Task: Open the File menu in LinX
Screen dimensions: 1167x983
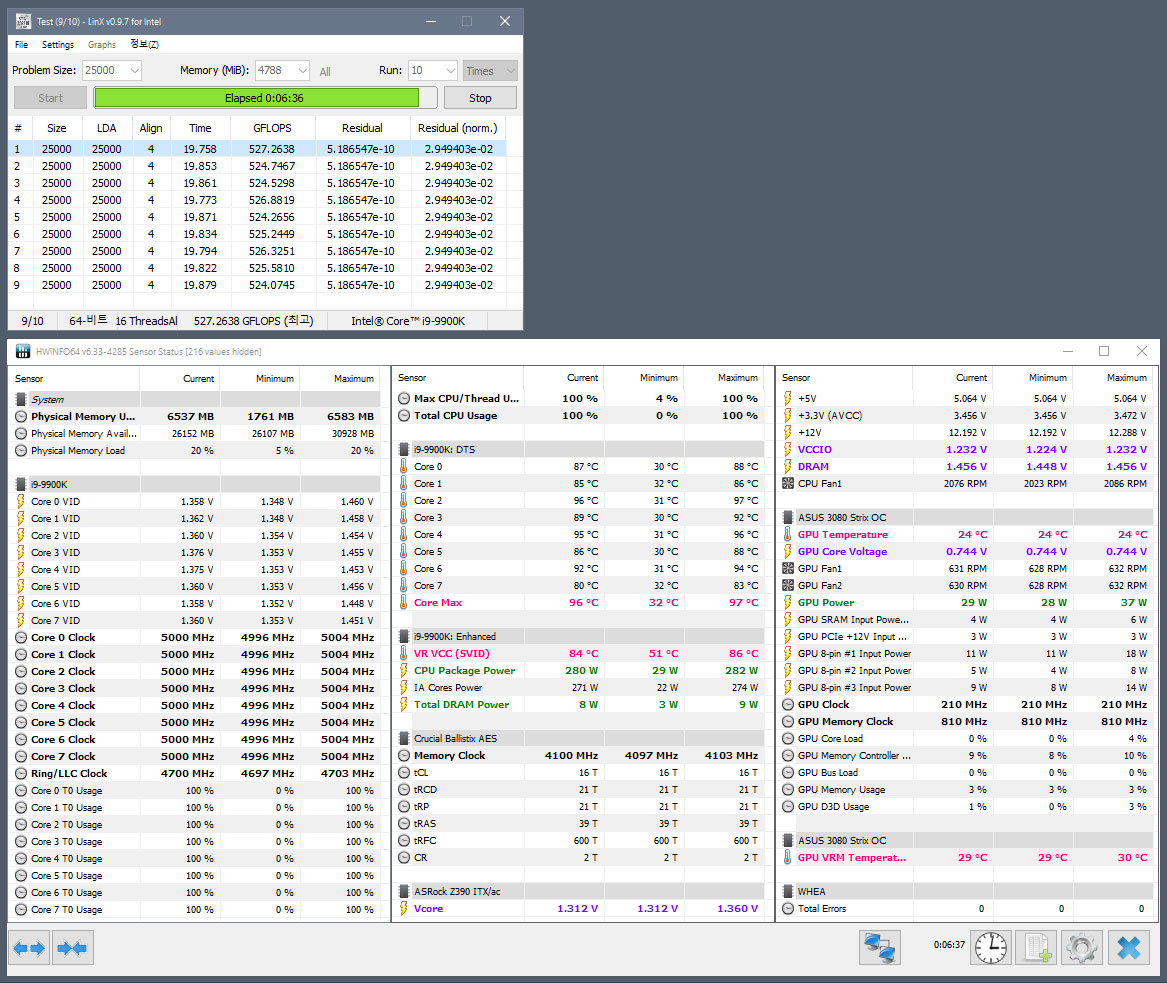Action: (x=22, y=45)
